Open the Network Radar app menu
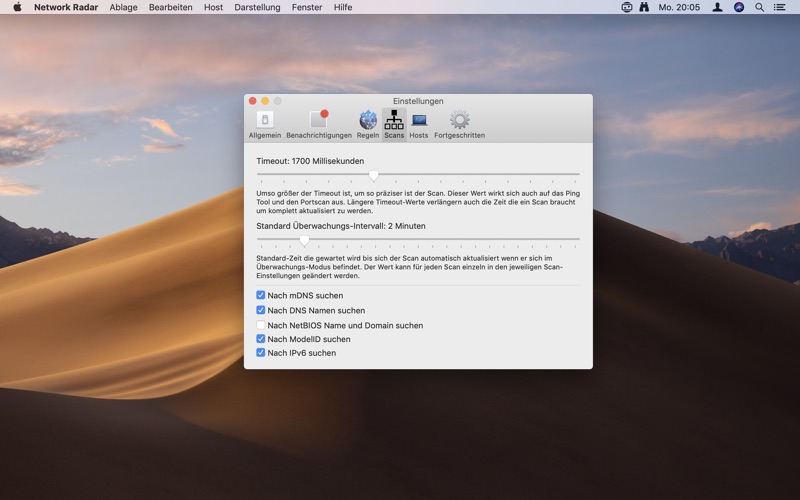The width and height of the screenshot is (800, 500). pos(66,7)
